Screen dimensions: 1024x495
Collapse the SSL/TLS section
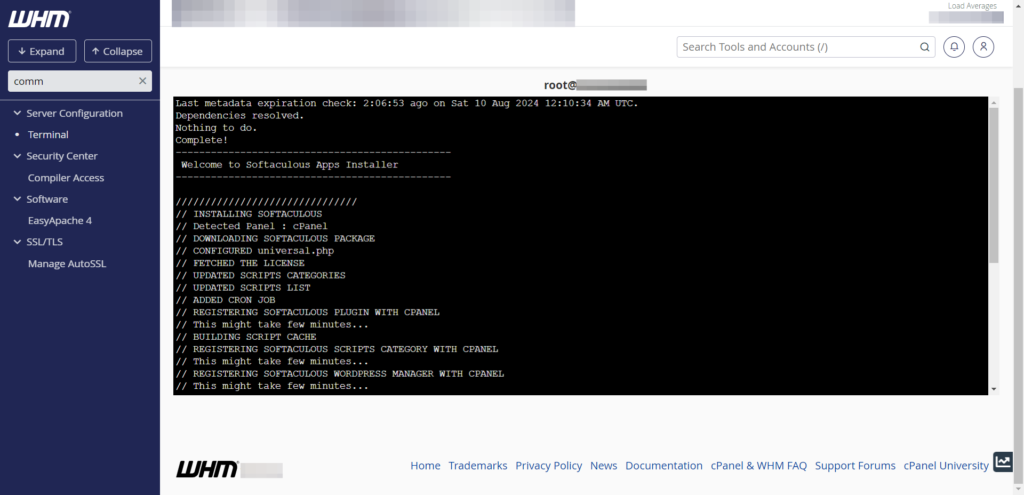click(17, 242)
